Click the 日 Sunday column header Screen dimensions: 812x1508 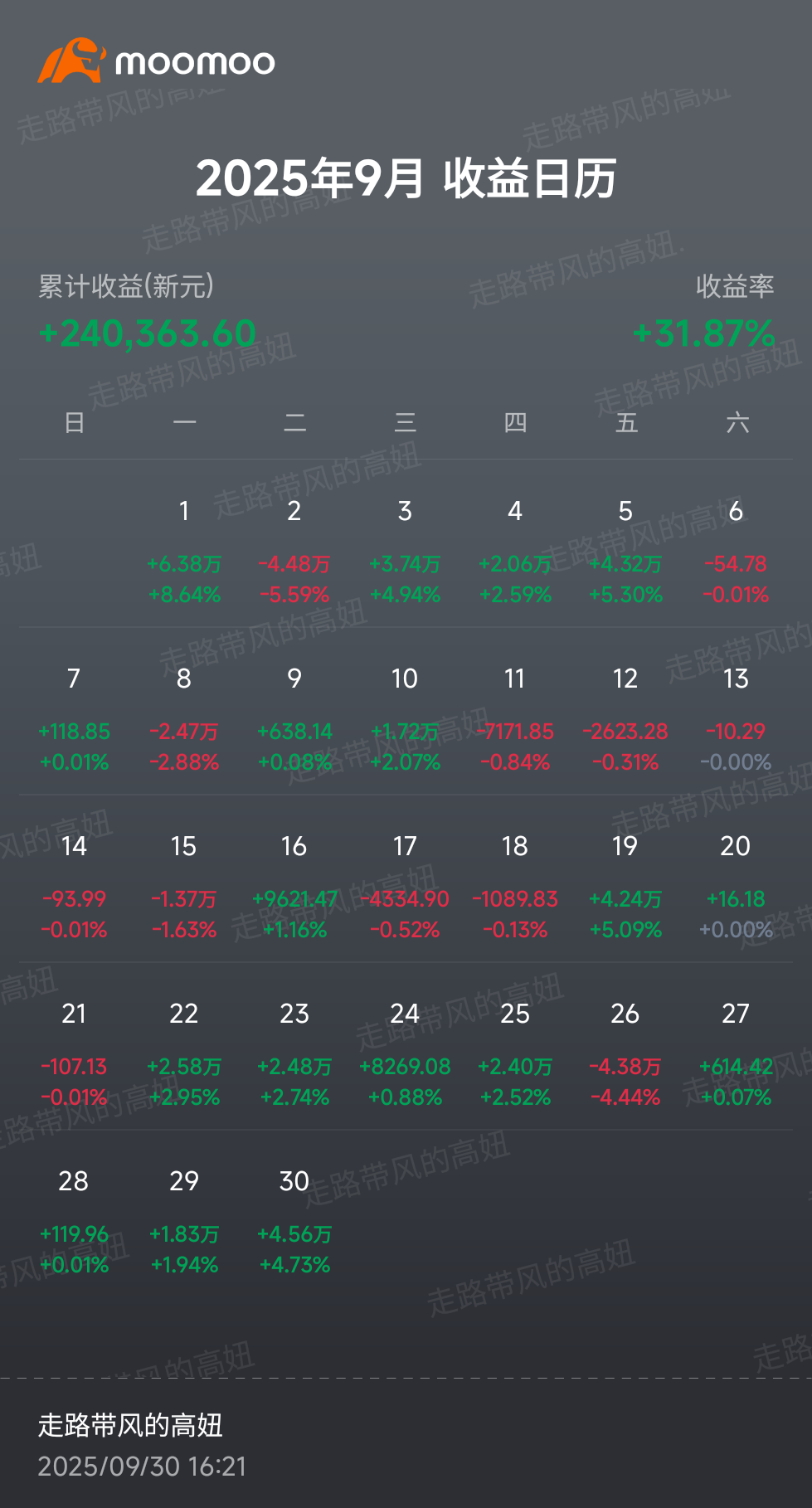(74, 423)
